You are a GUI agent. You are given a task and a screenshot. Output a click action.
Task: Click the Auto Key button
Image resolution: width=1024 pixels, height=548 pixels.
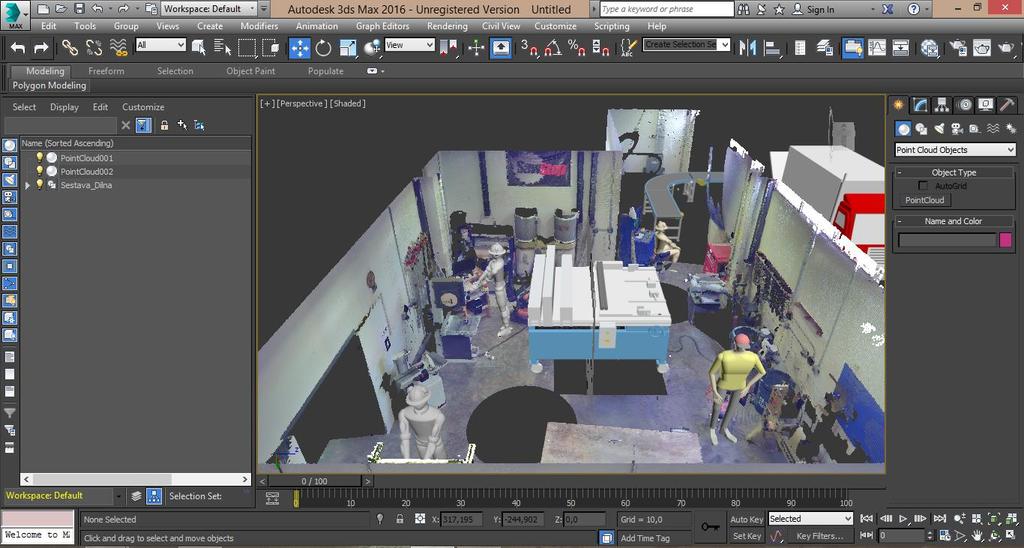[746, 519]
